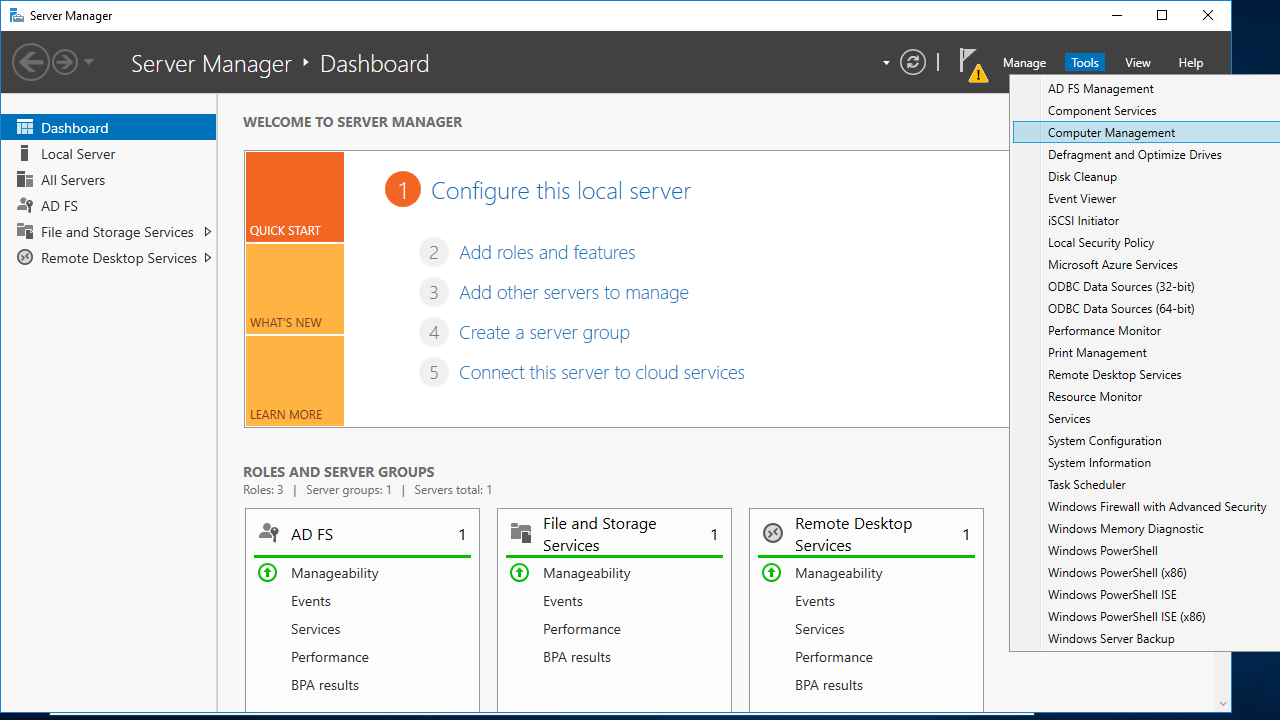Click the refresh dashboard icon

click(912, 63)
